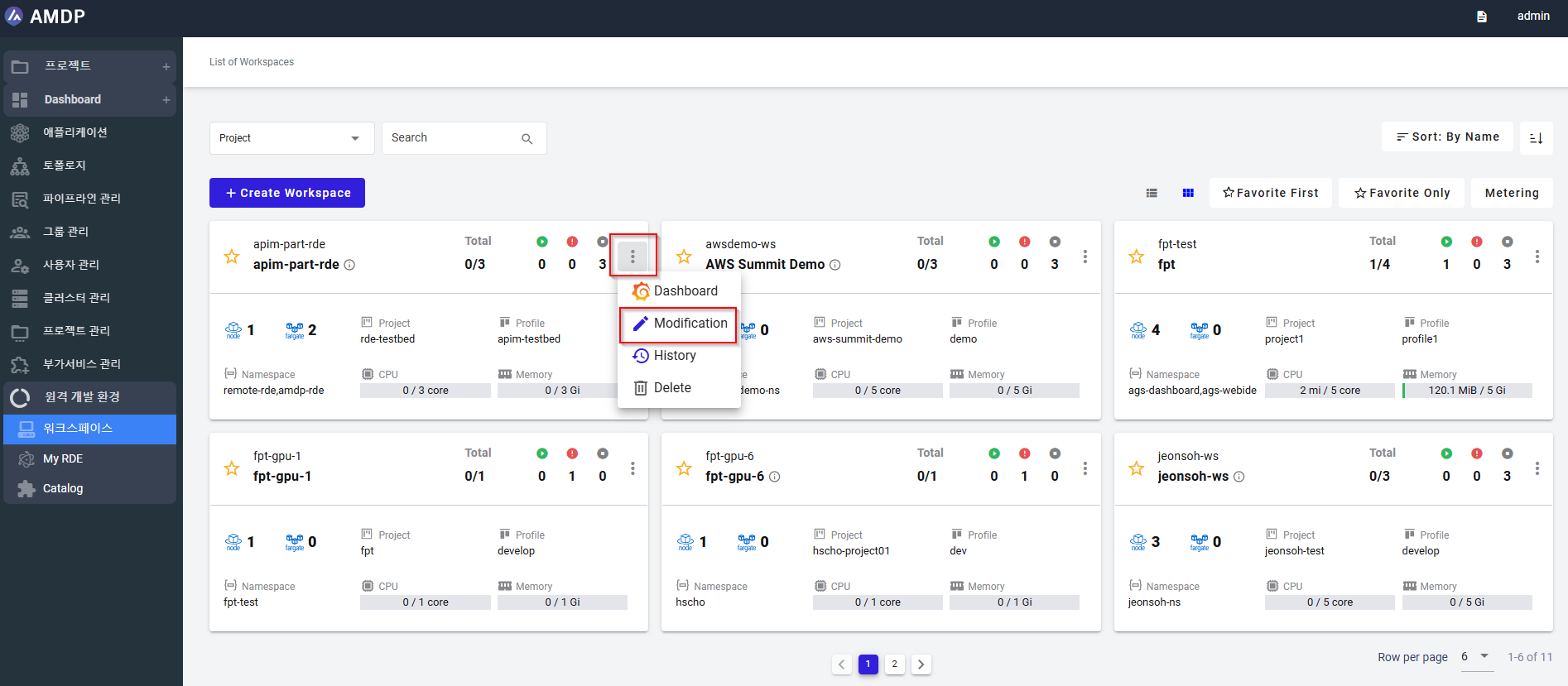The height and width of the screenshot is (686, 1568).
Task: Open Metering view
Action: 1512,193
